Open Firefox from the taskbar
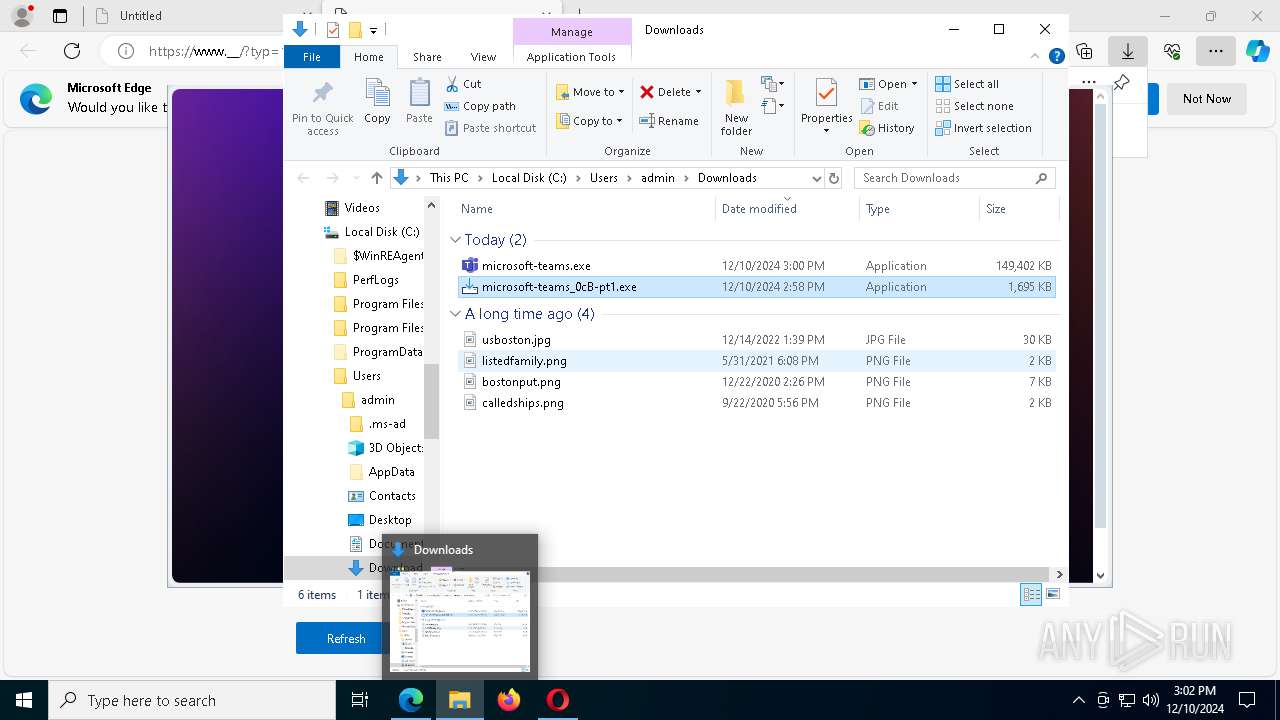Screen dimensions: 1280x720 (509, 700)
